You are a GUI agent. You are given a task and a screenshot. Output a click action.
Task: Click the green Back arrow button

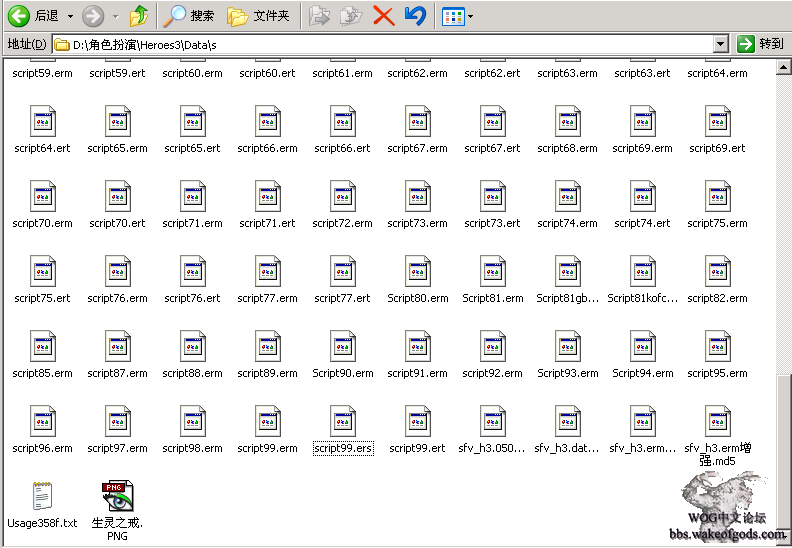(19, 16)
